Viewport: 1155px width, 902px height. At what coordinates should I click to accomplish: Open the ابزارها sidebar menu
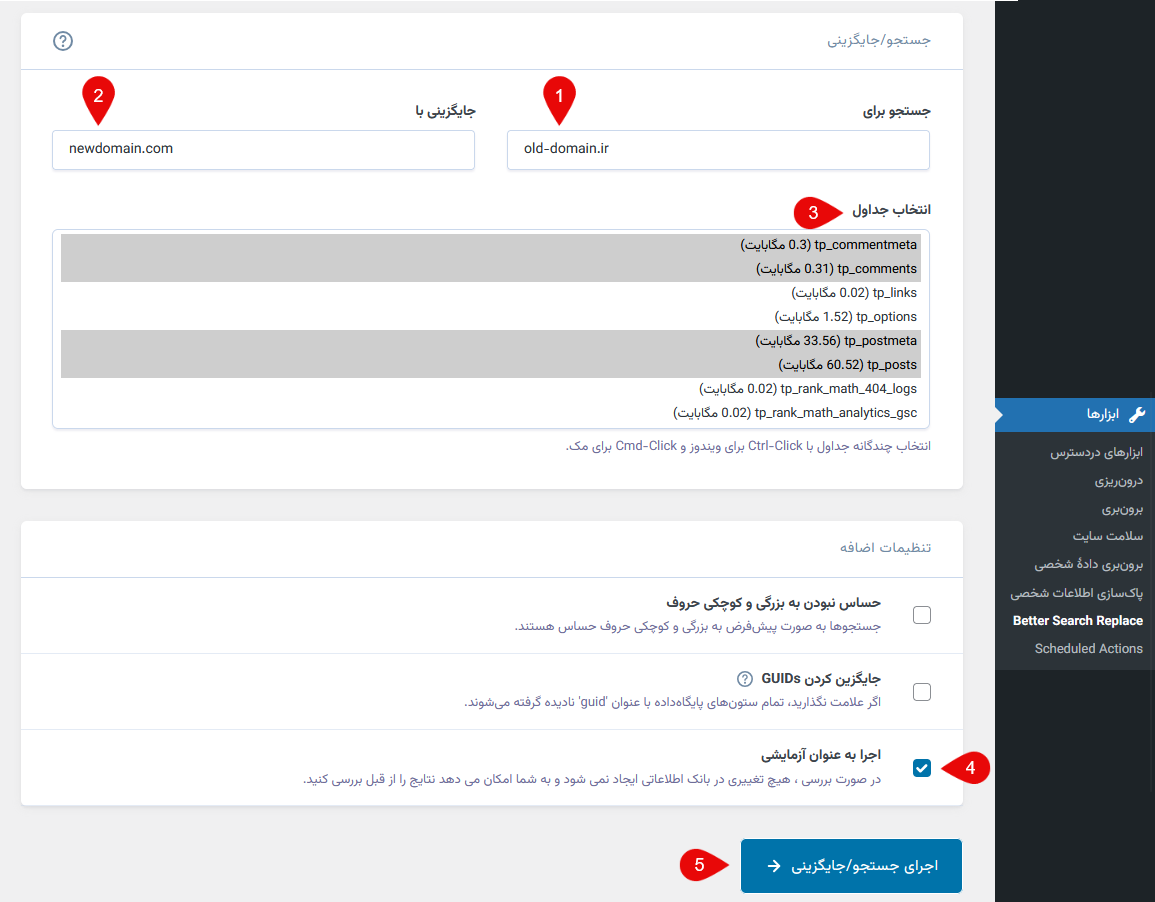1075,415
